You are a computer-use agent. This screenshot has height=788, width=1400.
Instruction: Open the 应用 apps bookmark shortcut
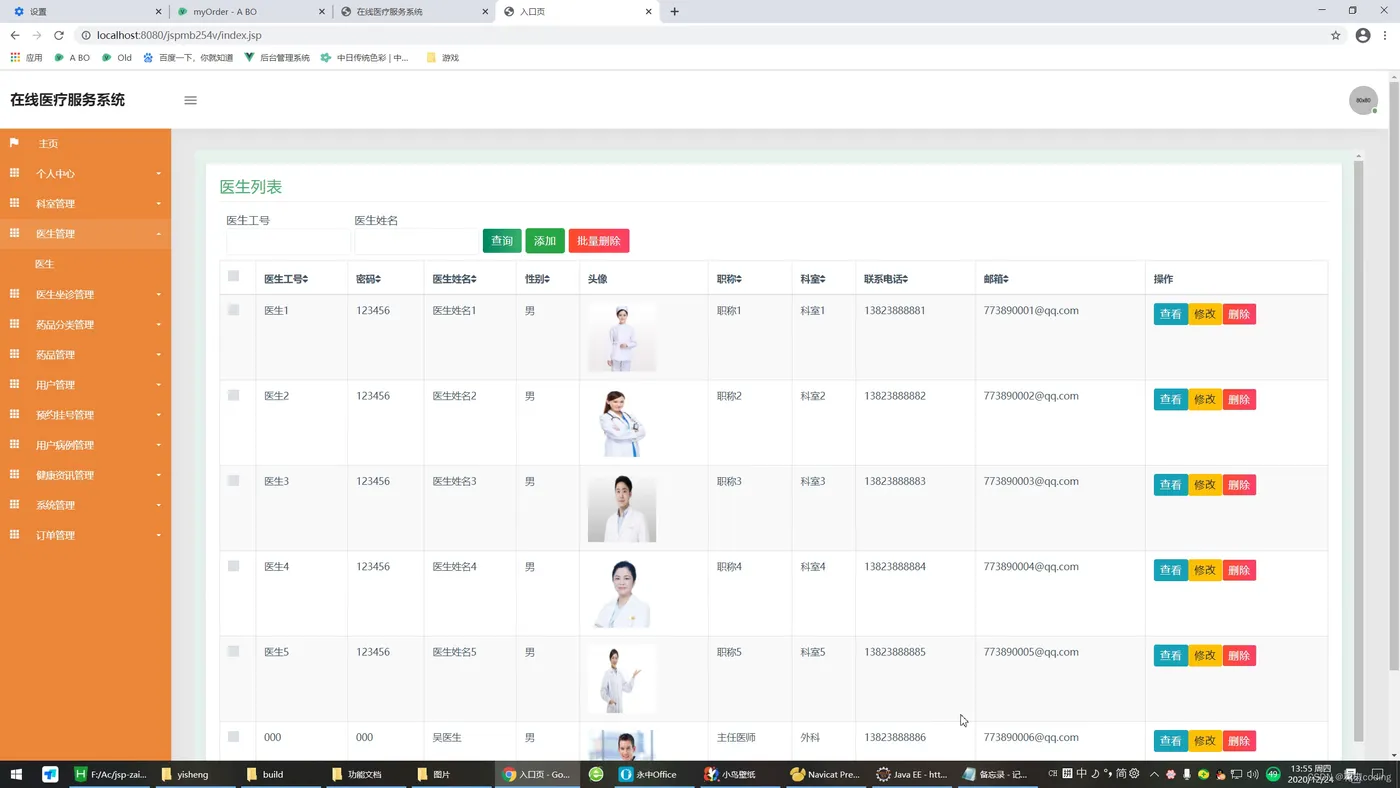pos(26,58)
